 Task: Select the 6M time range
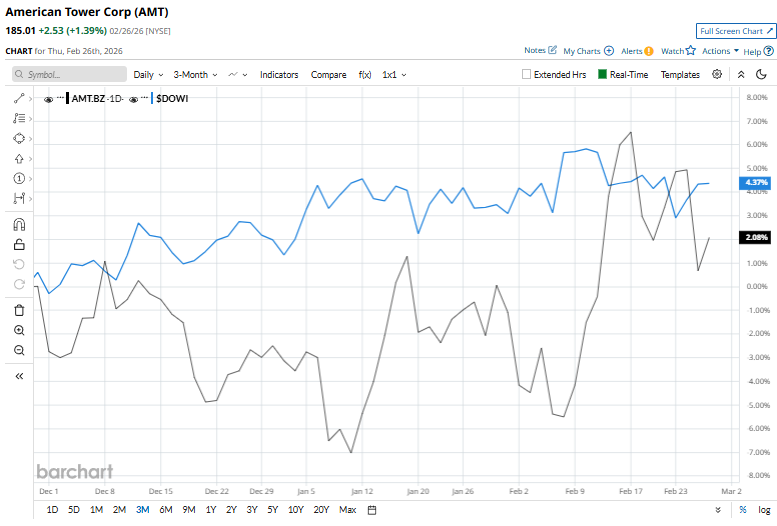click(x=165, y=510)
